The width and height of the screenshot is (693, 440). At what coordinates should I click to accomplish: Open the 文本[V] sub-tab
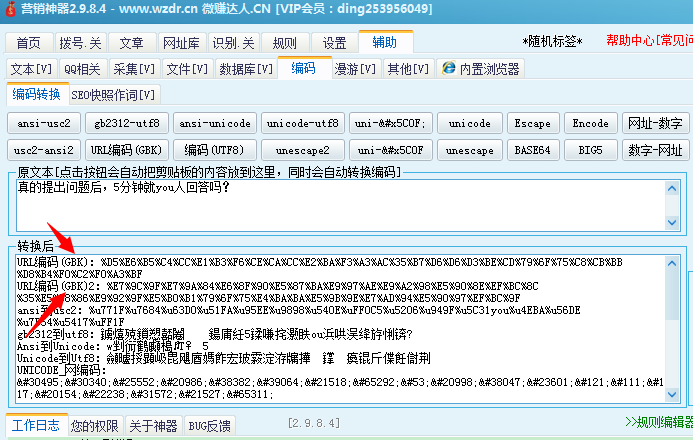click(x=31, y=69)
